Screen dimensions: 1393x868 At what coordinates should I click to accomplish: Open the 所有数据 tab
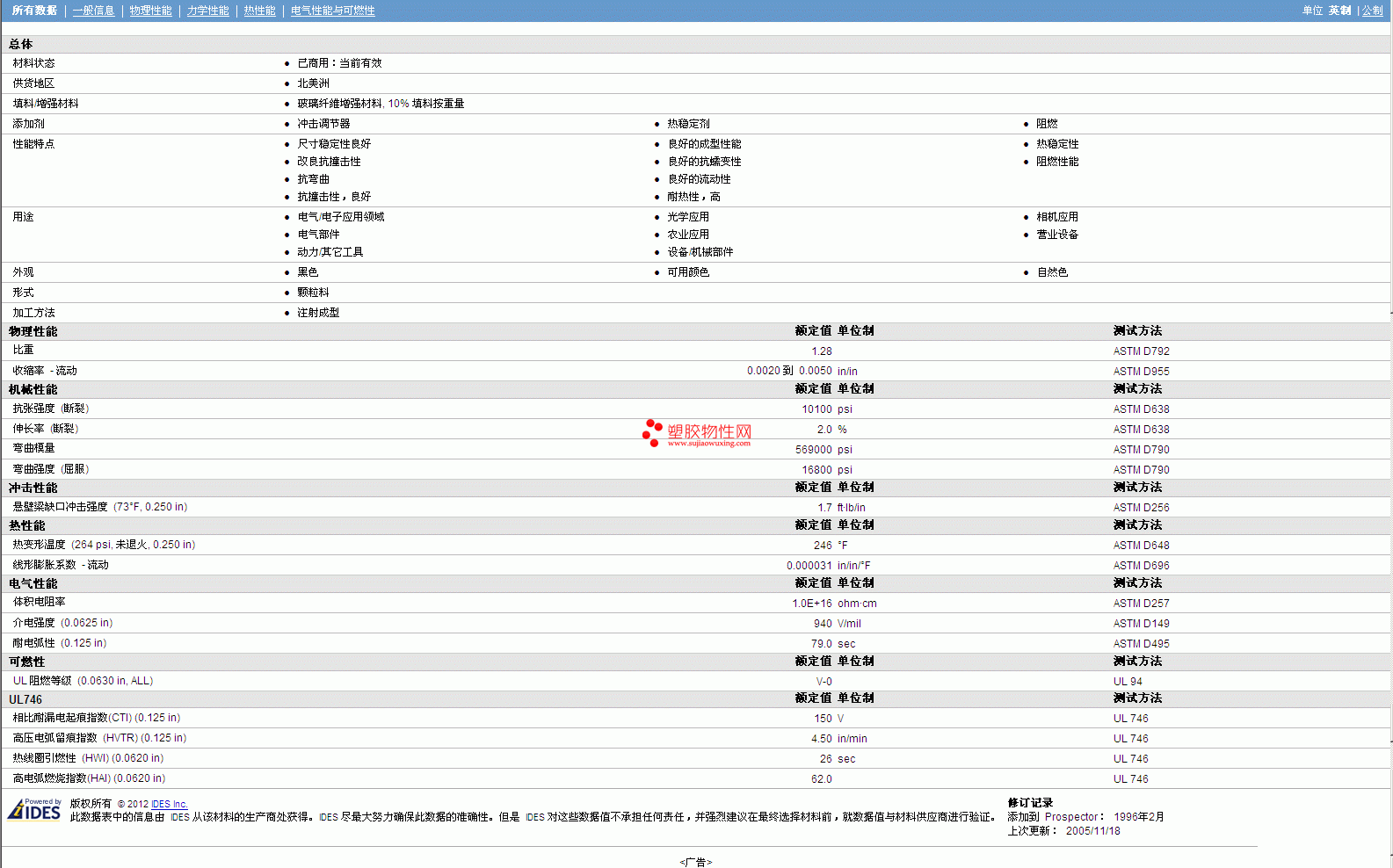[x=34, y=11]
